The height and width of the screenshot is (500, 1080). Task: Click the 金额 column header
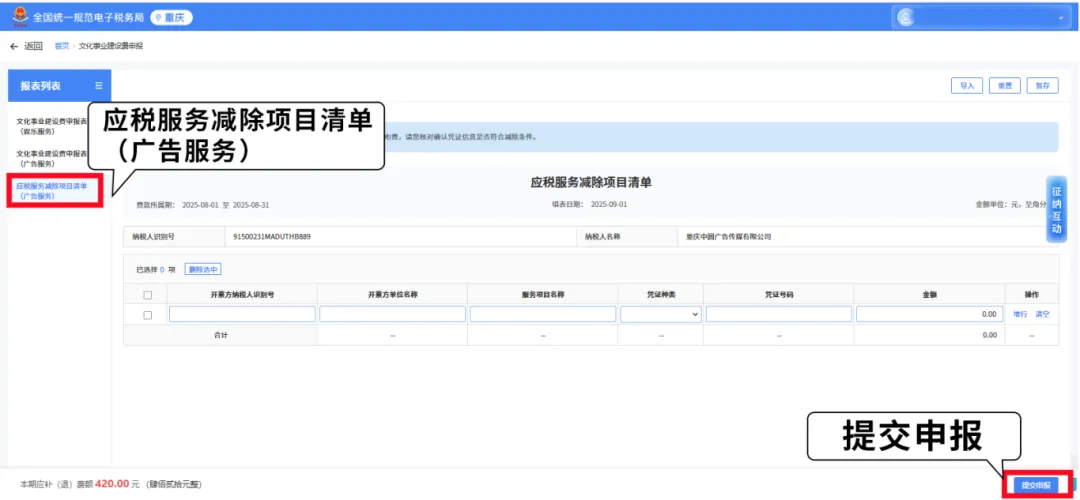tap(929, 295)
